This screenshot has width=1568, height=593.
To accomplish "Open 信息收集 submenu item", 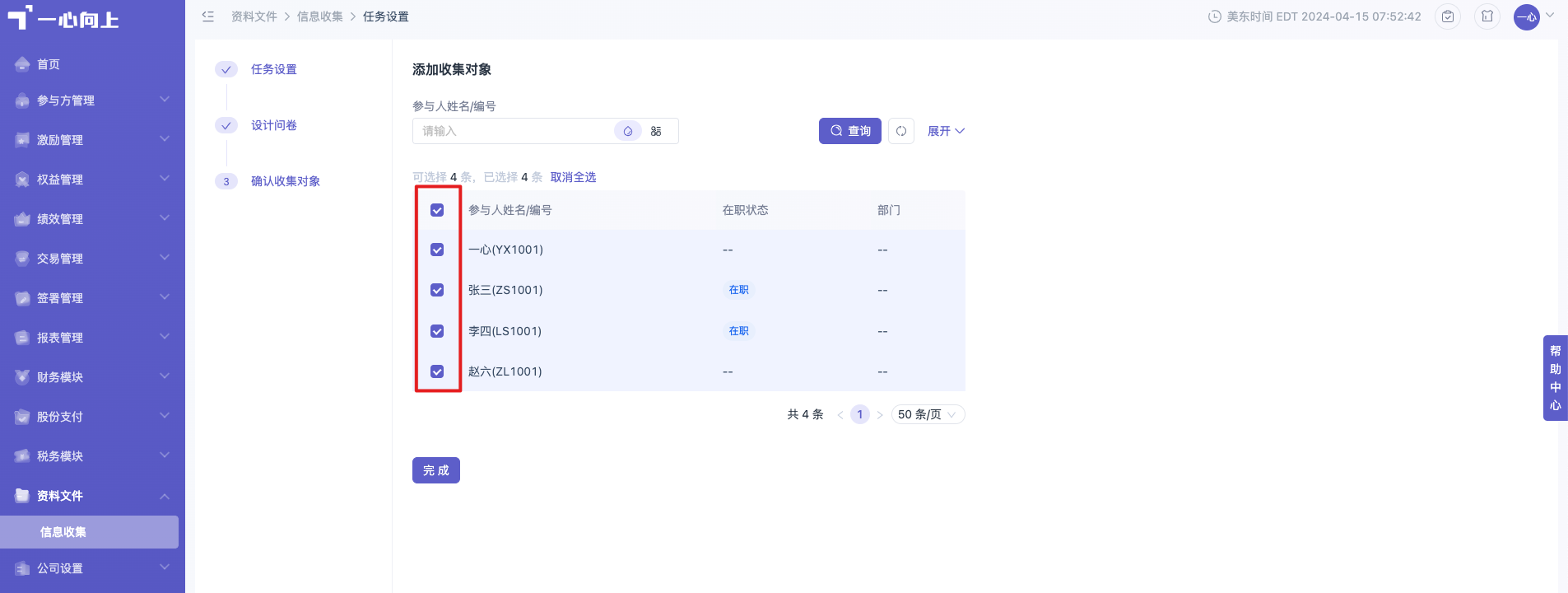I will pyautogui.click(x=89, y=532).
